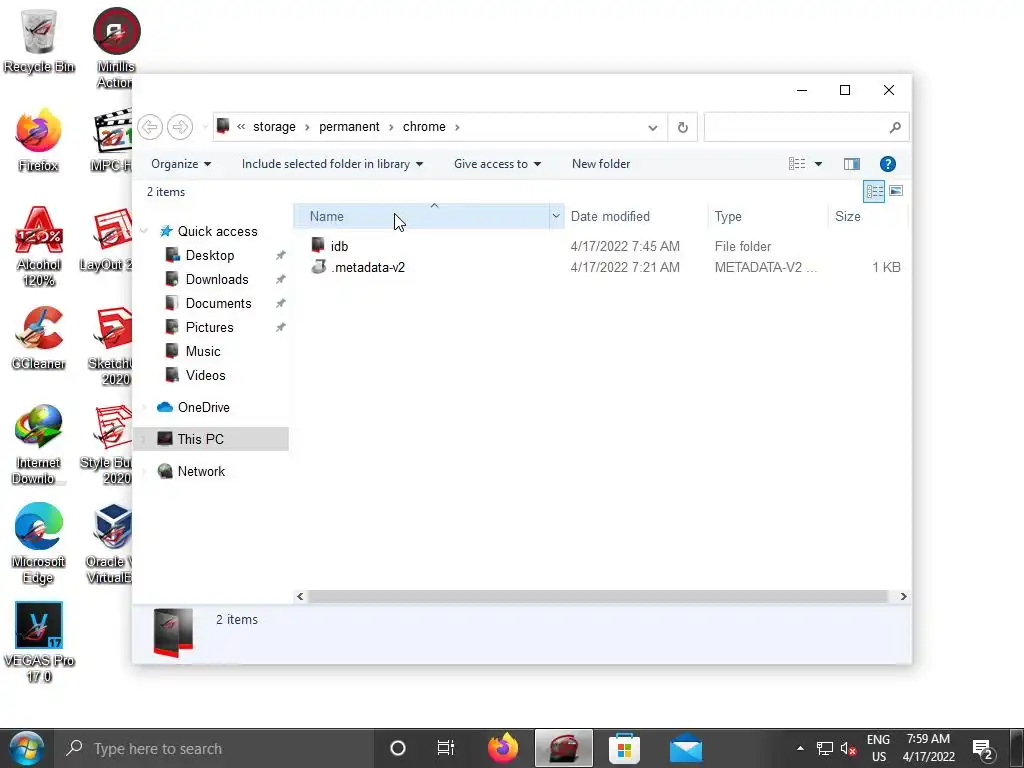Click the horizontal scrollbar right arrow

[903, 596]
